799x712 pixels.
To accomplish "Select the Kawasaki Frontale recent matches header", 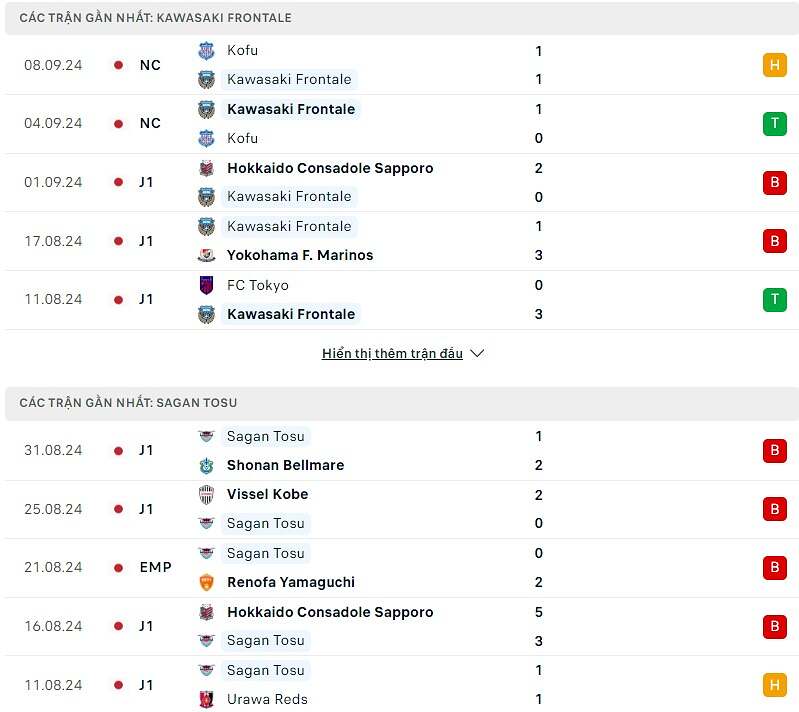I will click(x=156, y=18).
